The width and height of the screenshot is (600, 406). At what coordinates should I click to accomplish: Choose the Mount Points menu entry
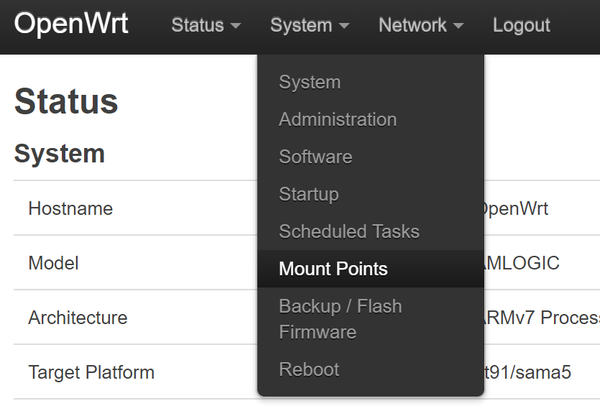click(x=370, y=269)
